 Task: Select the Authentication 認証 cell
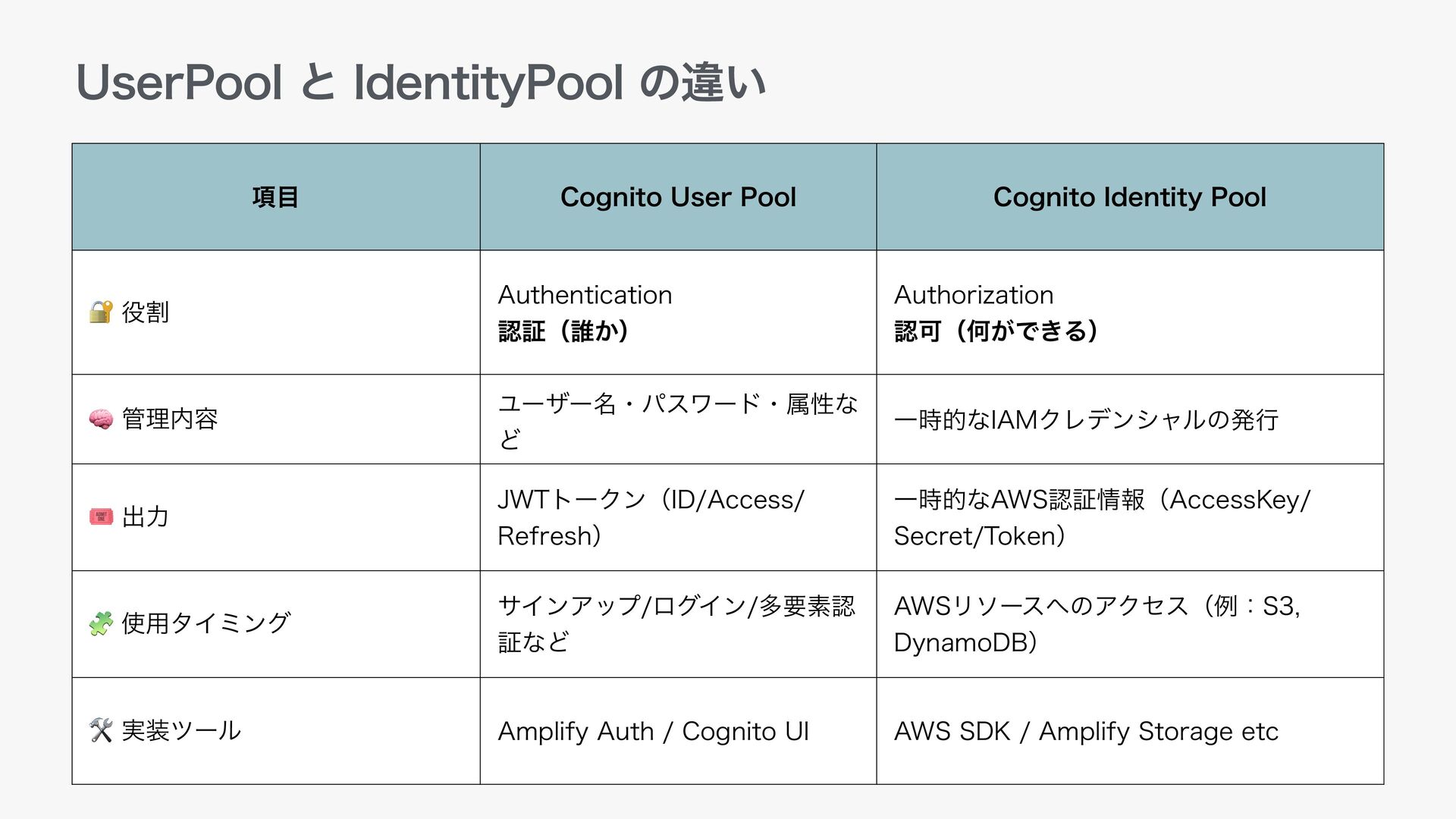pos(585,312)
